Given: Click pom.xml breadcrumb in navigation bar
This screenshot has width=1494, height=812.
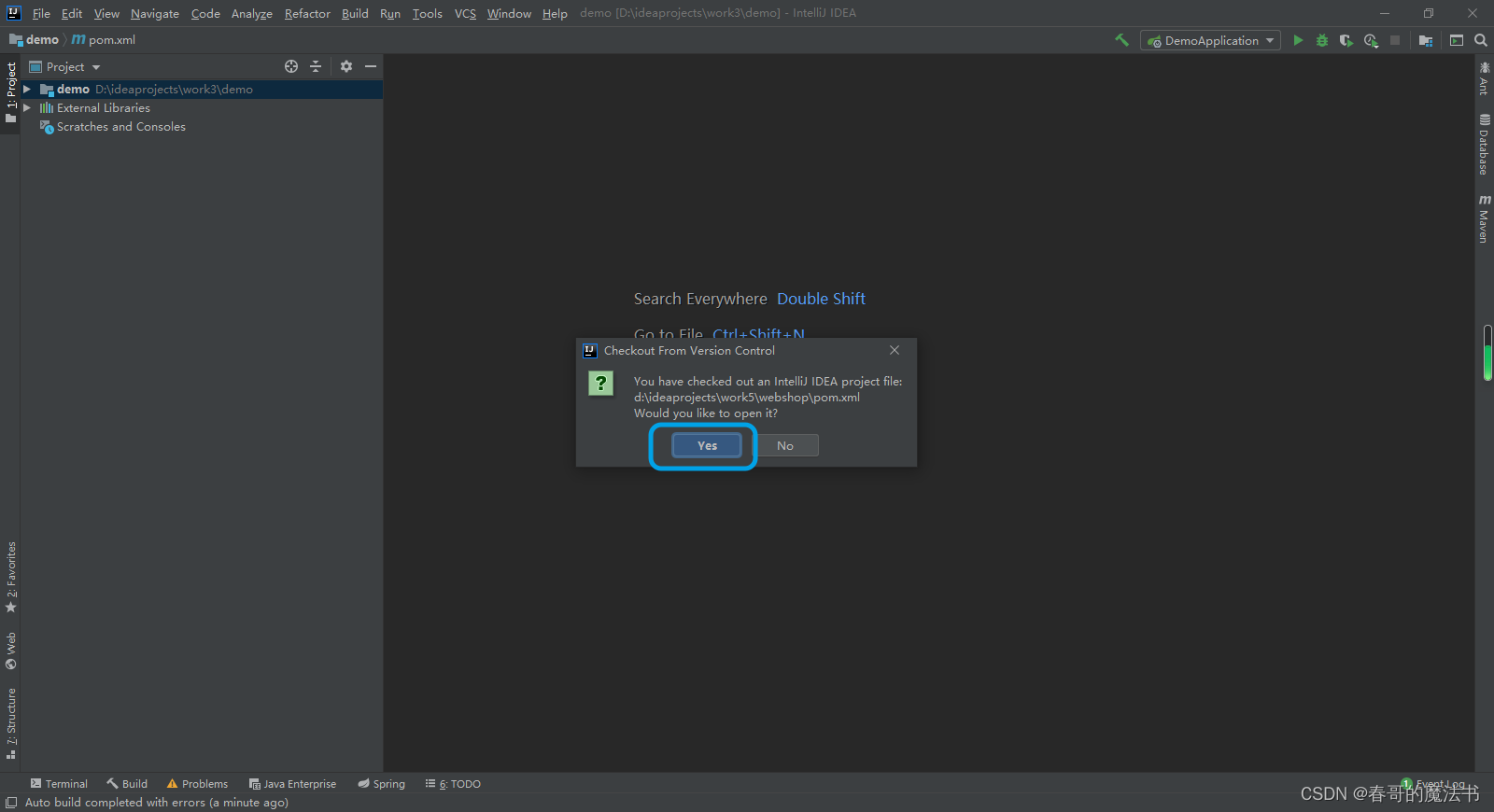Looking at the screenshot, I should [x=104, y=39].
